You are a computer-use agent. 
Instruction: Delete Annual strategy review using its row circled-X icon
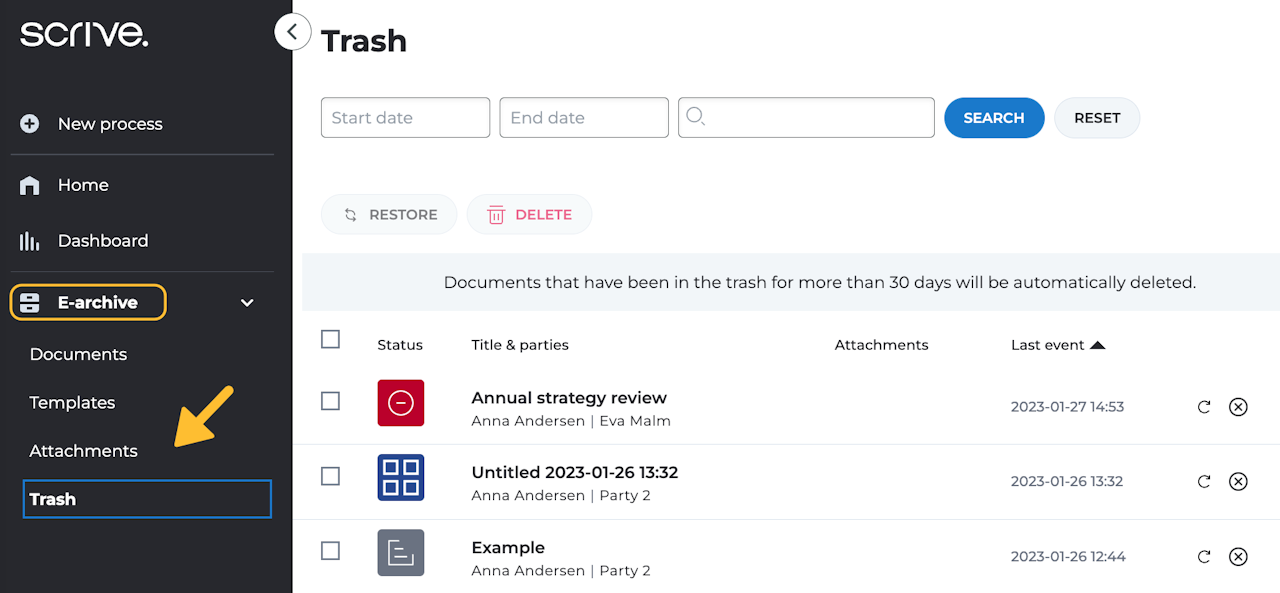(1238, 407)
